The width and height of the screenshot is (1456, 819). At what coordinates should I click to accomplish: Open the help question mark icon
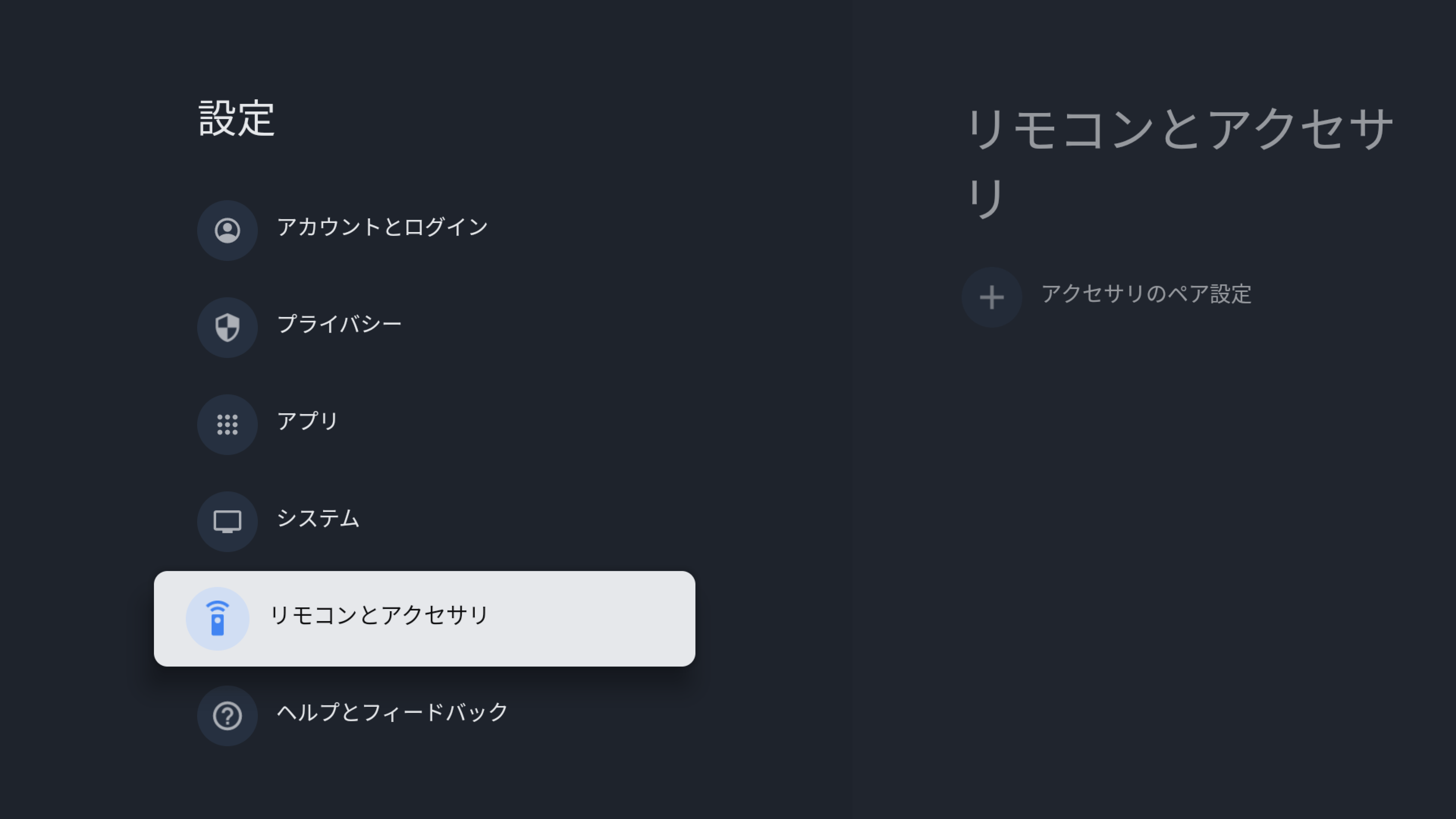pos(227,716)
